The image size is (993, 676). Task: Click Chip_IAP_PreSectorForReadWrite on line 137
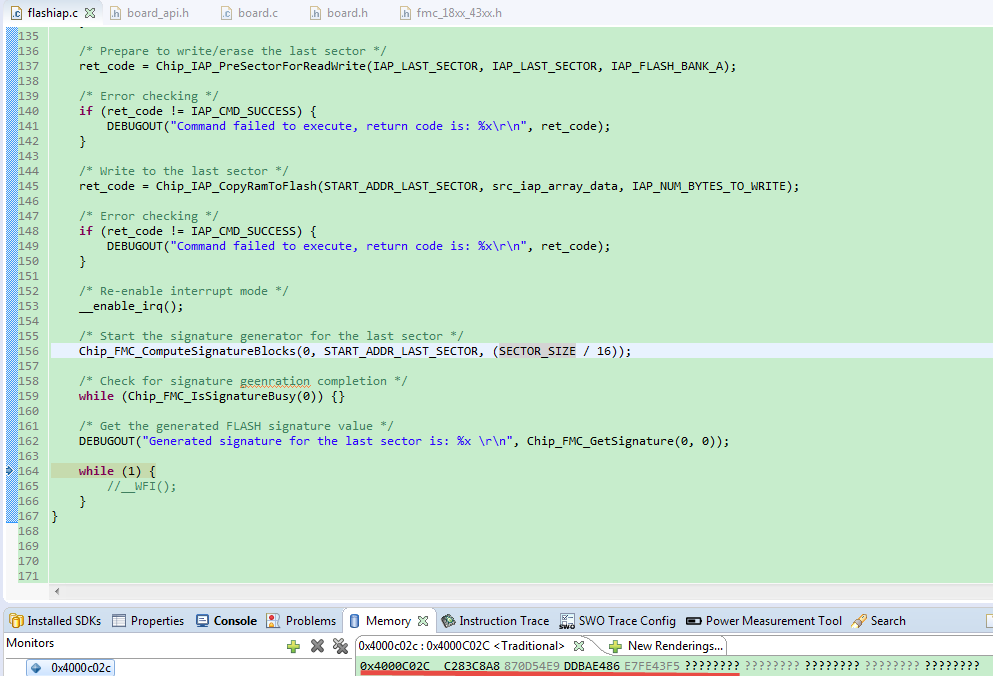tap(261, 66)
